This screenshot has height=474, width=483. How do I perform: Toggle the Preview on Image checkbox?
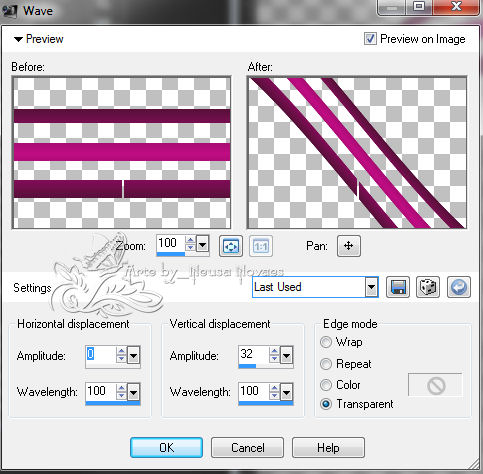[370, 39]
